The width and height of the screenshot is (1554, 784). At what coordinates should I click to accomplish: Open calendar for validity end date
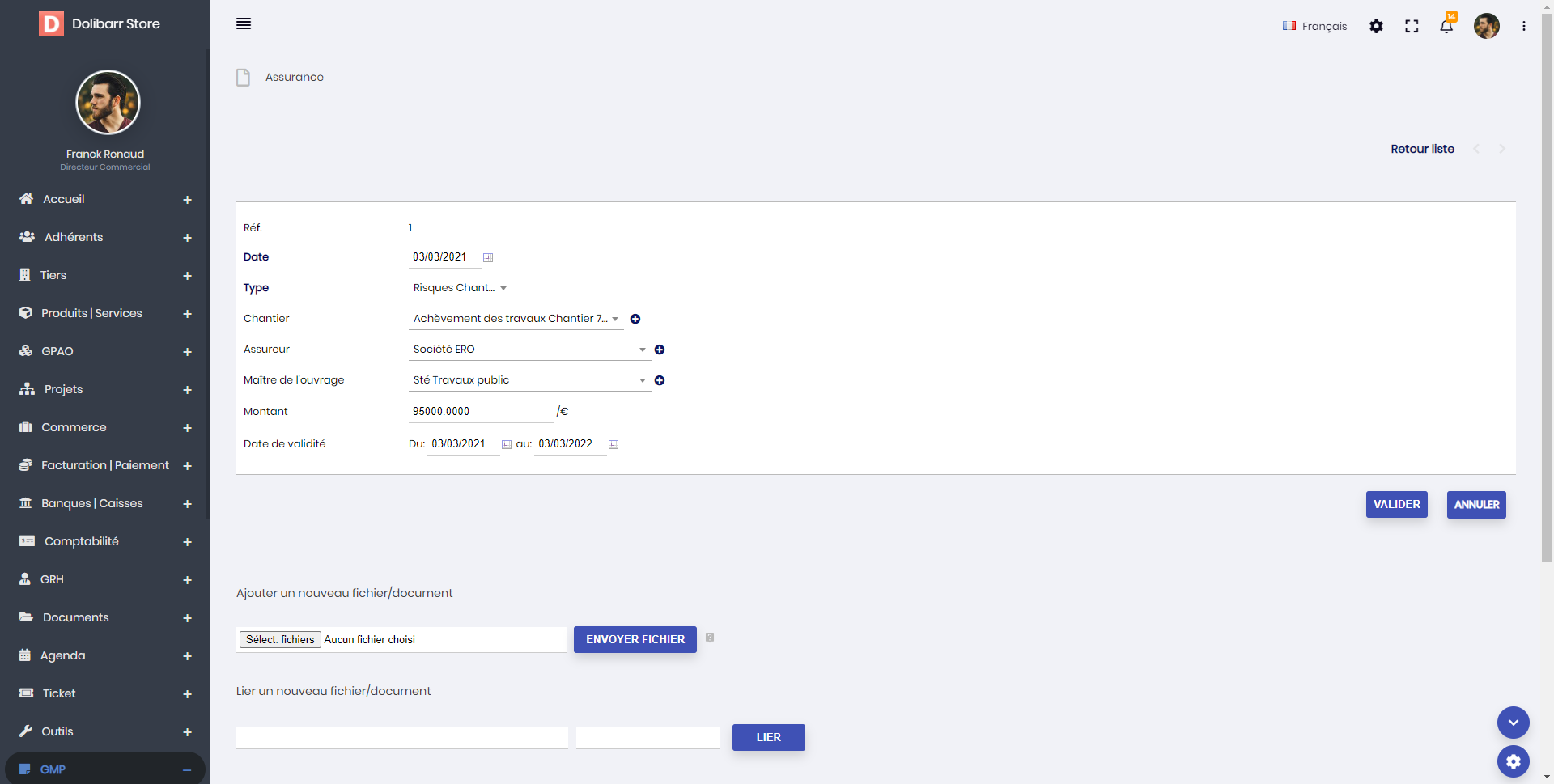[x=614, y=444]
